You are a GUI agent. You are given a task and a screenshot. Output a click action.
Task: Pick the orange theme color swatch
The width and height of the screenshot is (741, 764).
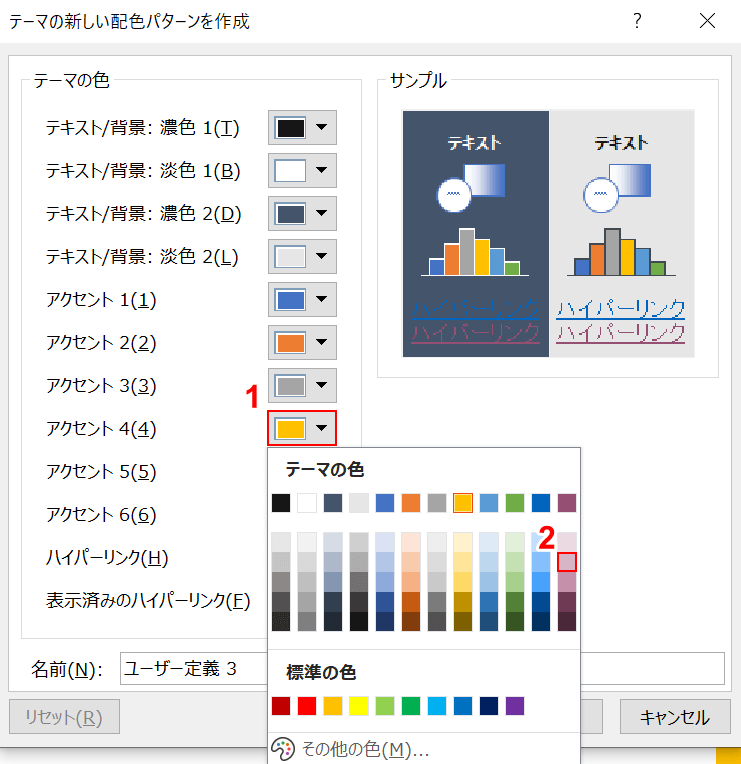(x=411, y=503)
